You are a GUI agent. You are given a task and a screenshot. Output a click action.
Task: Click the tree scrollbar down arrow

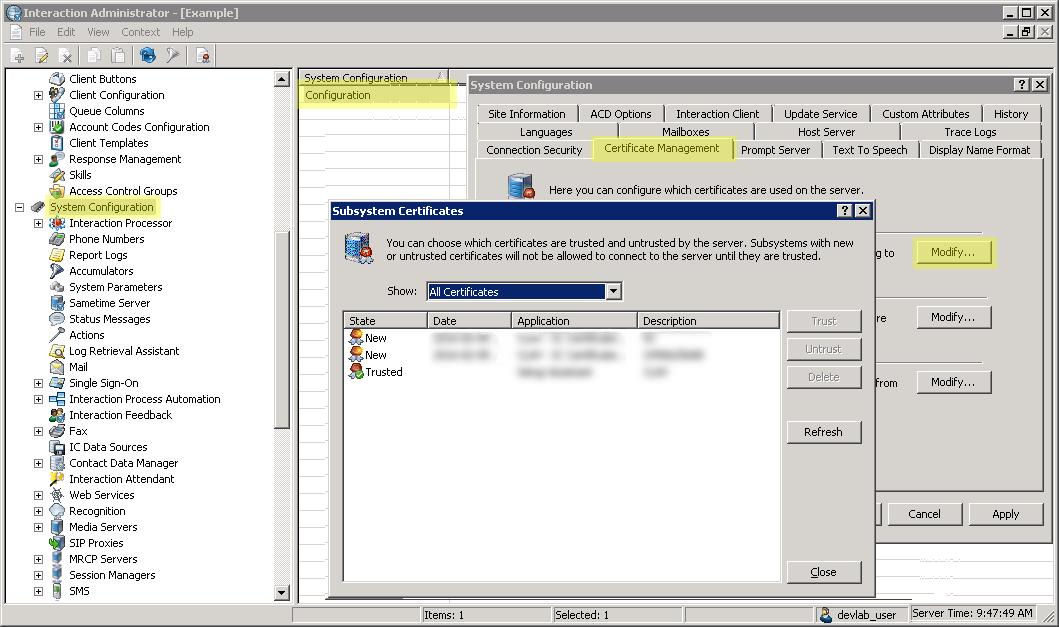(x=281, y=593)
